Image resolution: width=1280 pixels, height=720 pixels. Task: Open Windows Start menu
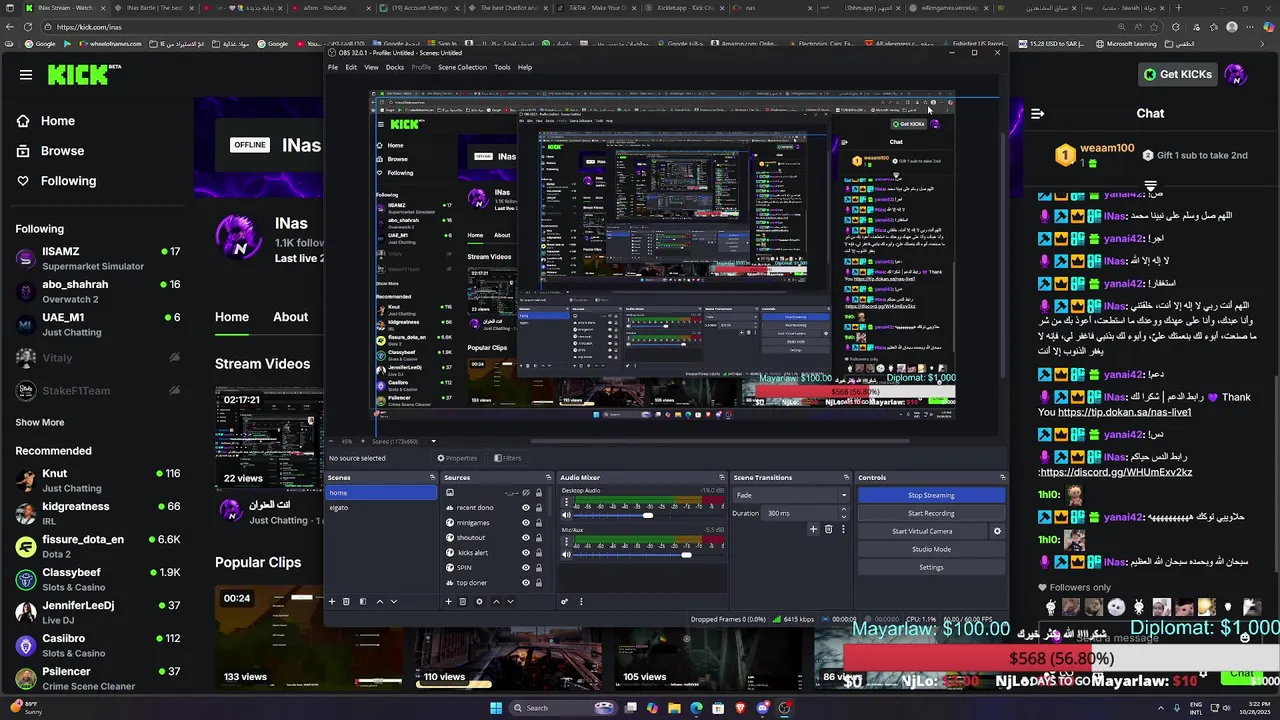(x=496, y=708)
